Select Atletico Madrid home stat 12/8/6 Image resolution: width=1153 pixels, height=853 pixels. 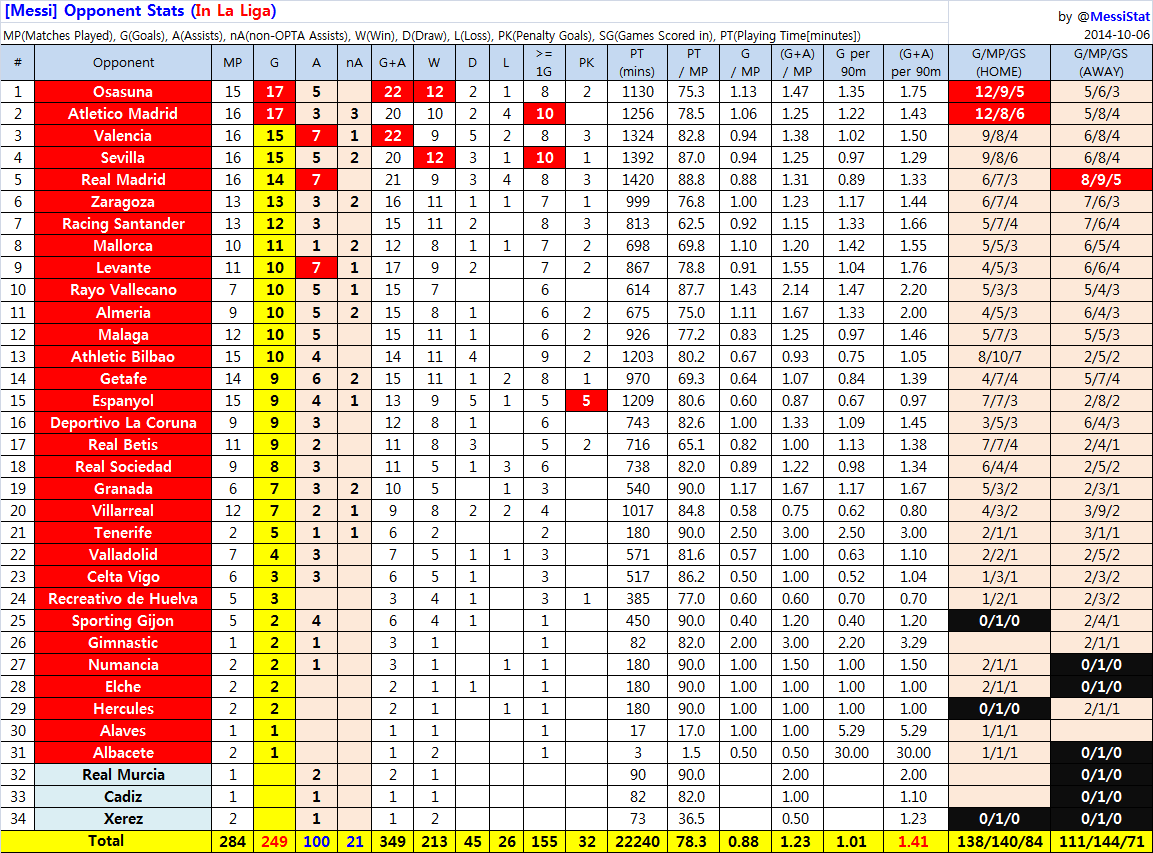(999, 114)
